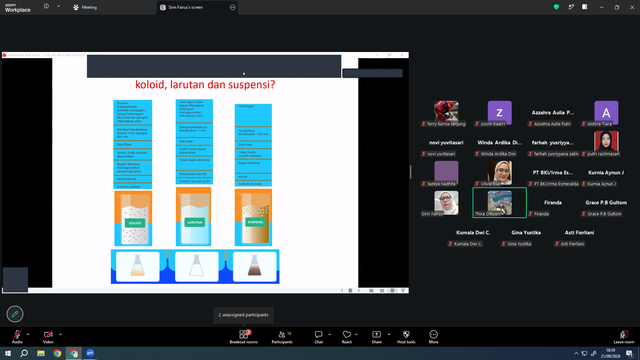Click the '2 unassigned participants' tooltip
Viewport: 640px width, 360px height.
pyautogui.click(x=244, y=315)
